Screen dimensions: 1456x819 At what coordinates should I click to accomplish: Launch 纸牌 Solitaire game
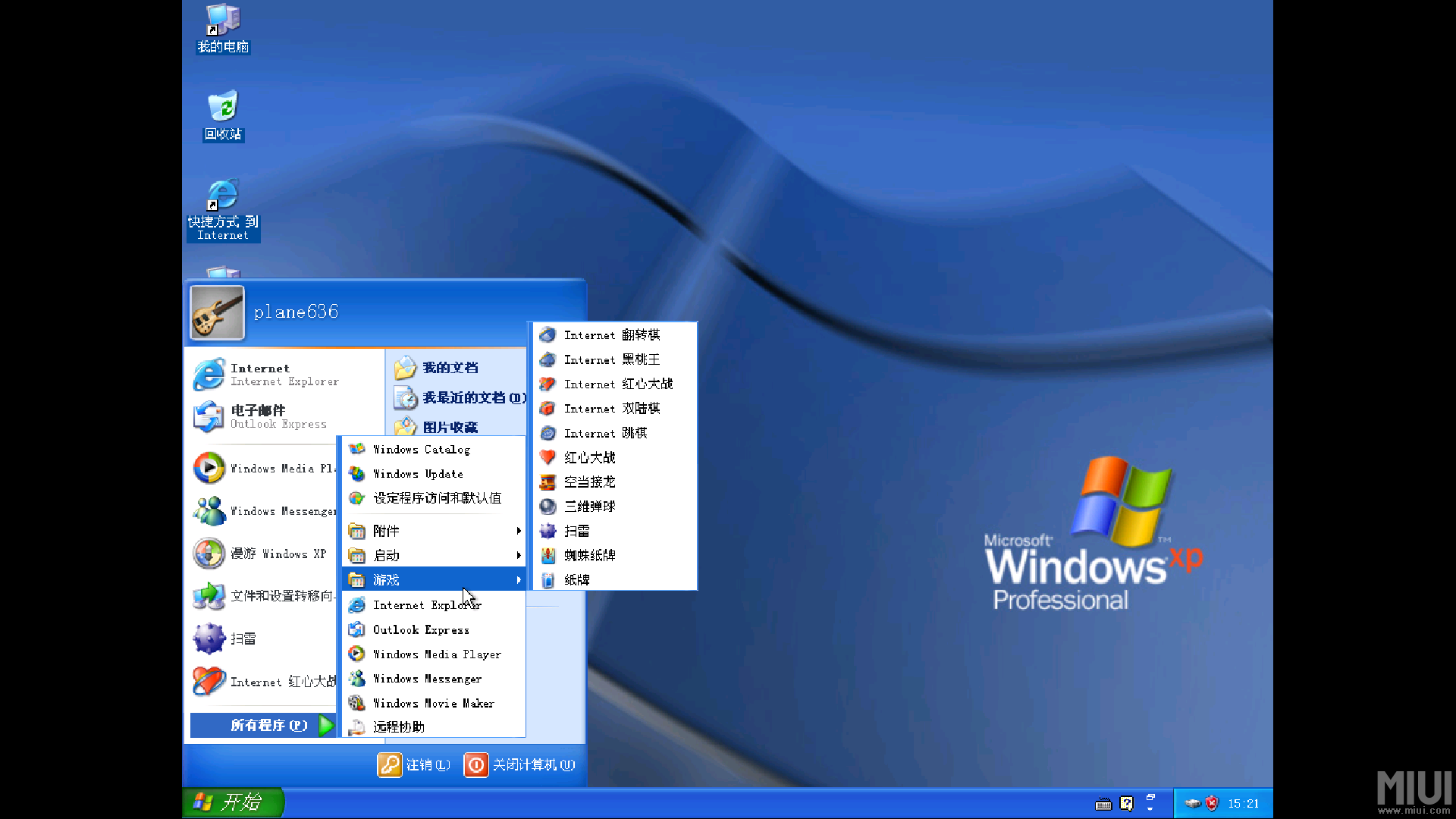coord(614,579)
